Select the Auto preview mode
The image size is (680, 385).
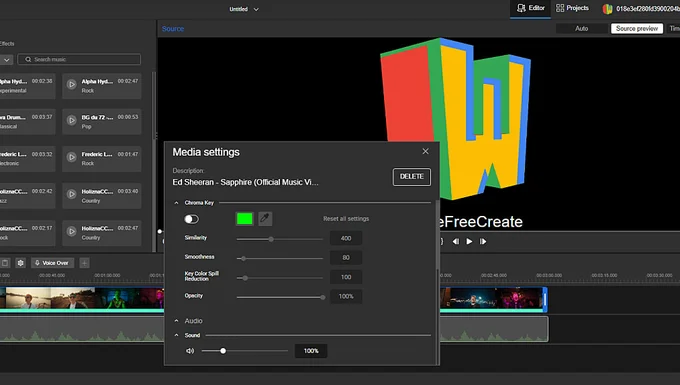[x=582, y=29]
